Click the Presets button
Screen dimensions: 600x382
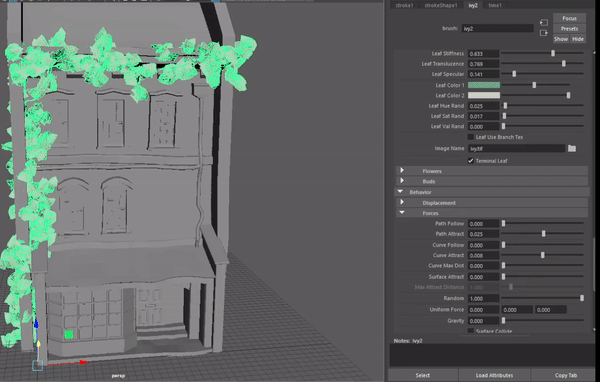pos(569,29)
